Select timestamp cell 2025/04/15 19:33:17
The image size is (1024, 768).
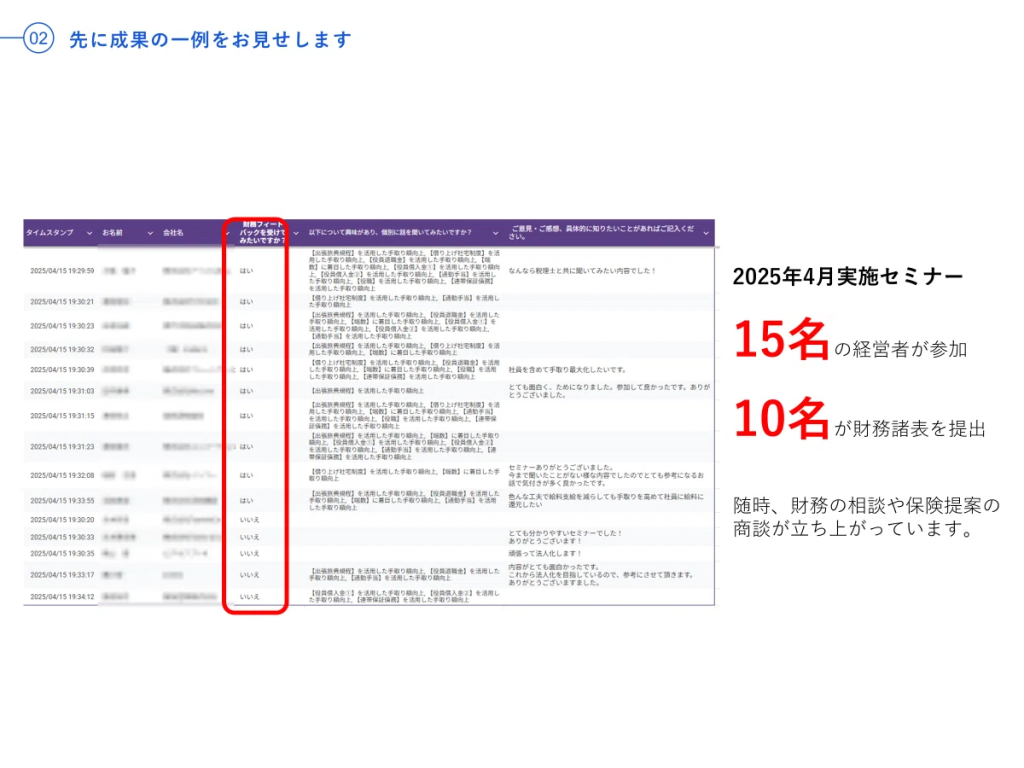(62, 575)
